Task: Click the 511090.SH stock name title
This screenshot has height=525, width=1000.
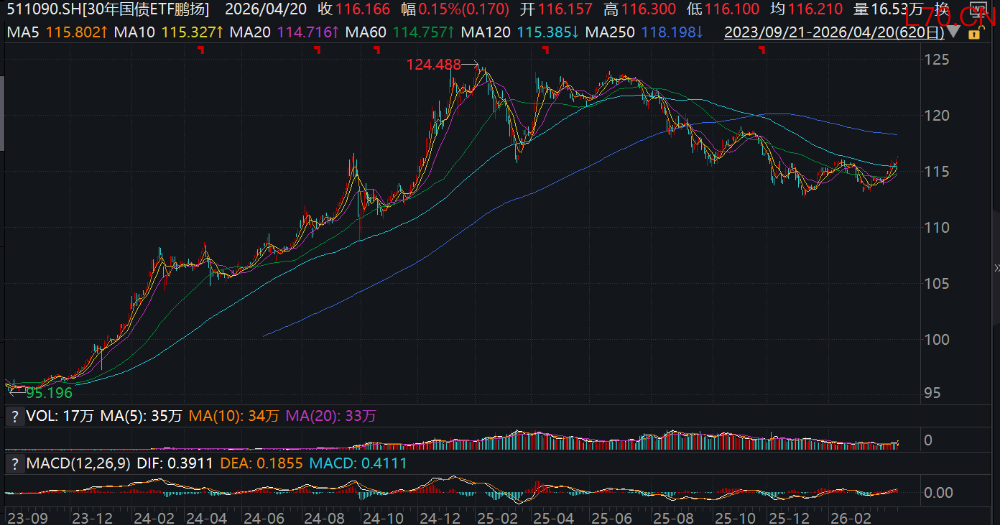Action: [x=108, y=10]
